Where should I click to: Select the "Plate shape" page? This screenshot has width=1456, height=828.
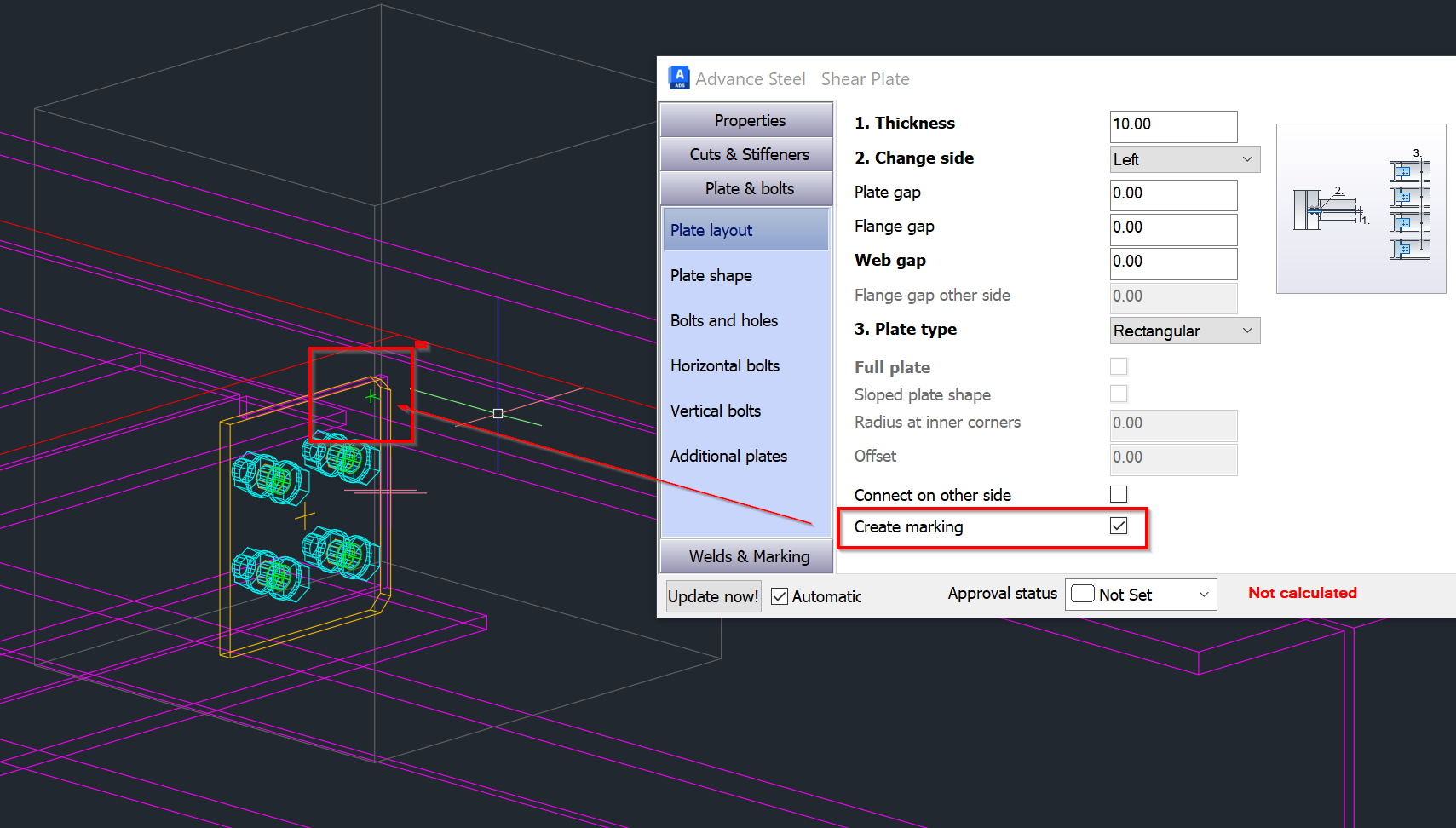click(711, 275)
